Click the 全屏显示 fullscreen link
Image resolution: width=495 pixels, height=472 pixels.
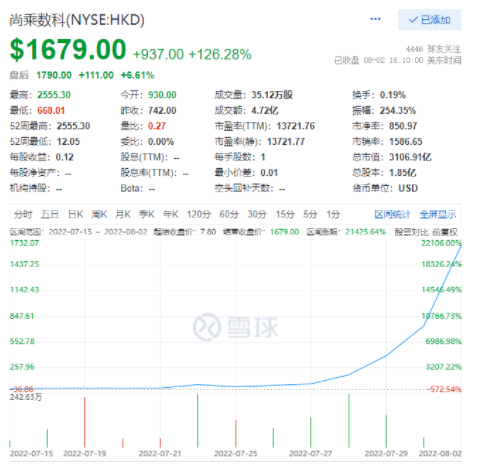(438, 215)
